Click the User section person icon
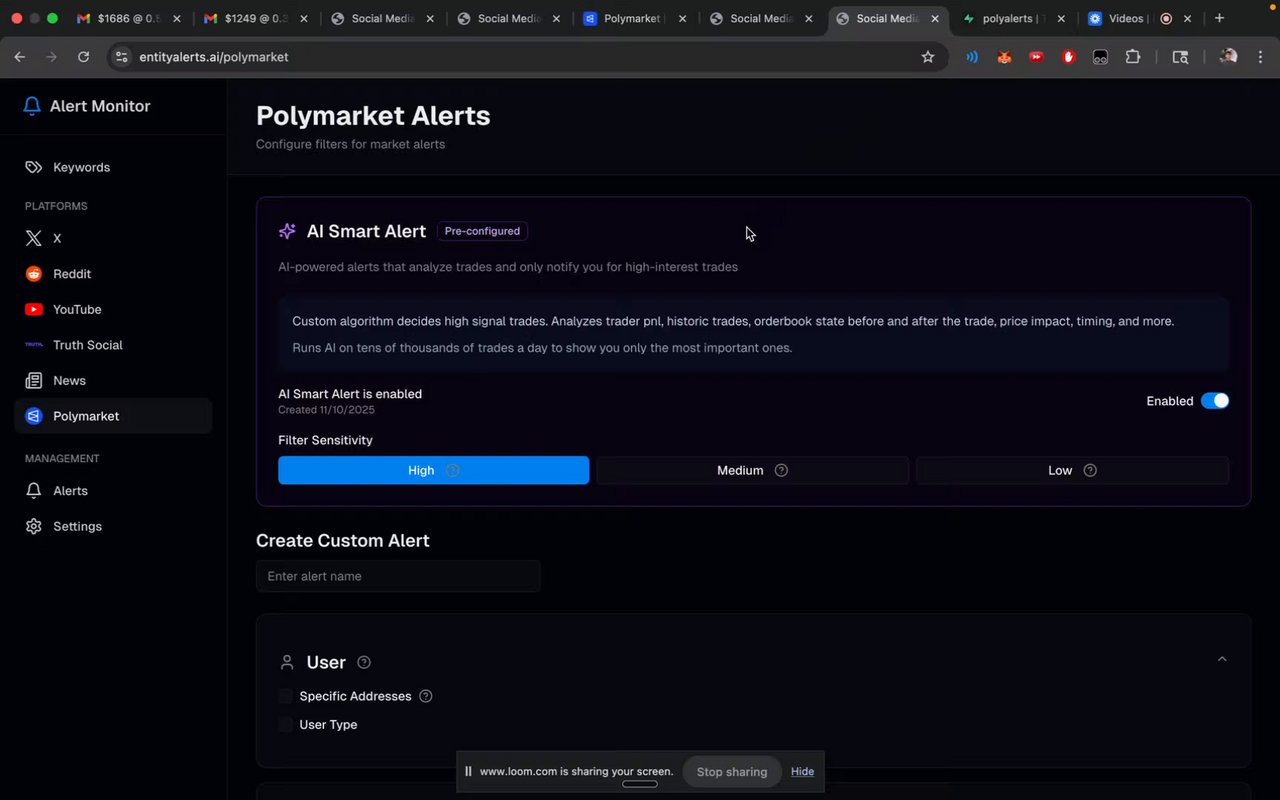Screen dimensions: 1280x800 pos(287,662)
